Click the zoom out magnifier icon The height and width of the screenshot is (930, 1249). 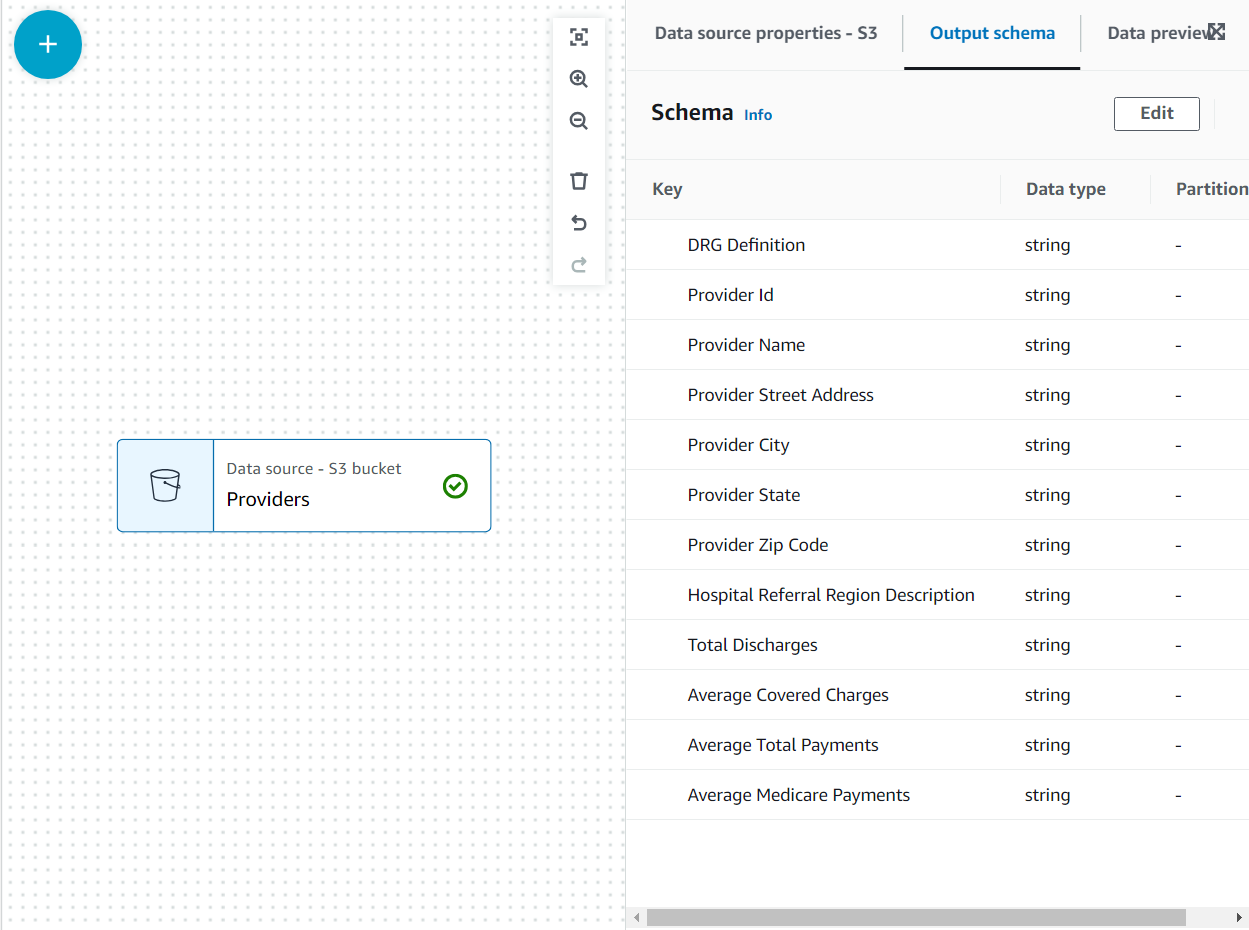pos(579,121)
